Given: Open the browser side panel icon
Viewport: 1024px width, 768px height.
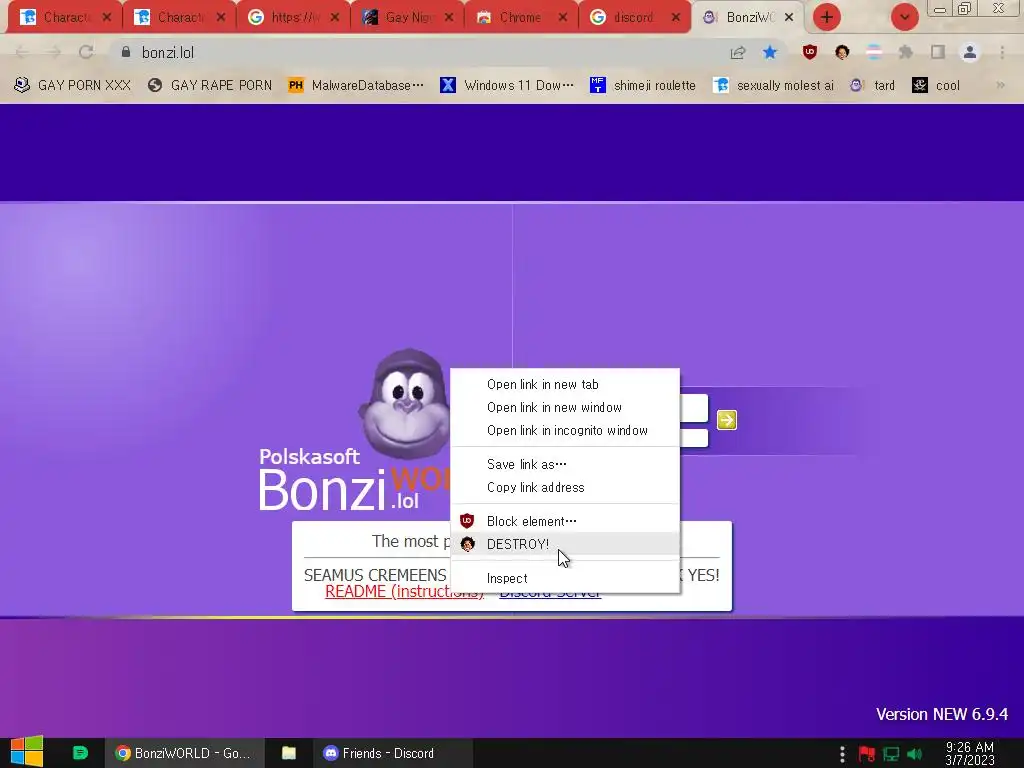Looking at the screenshot, I should tap(938, 52).
